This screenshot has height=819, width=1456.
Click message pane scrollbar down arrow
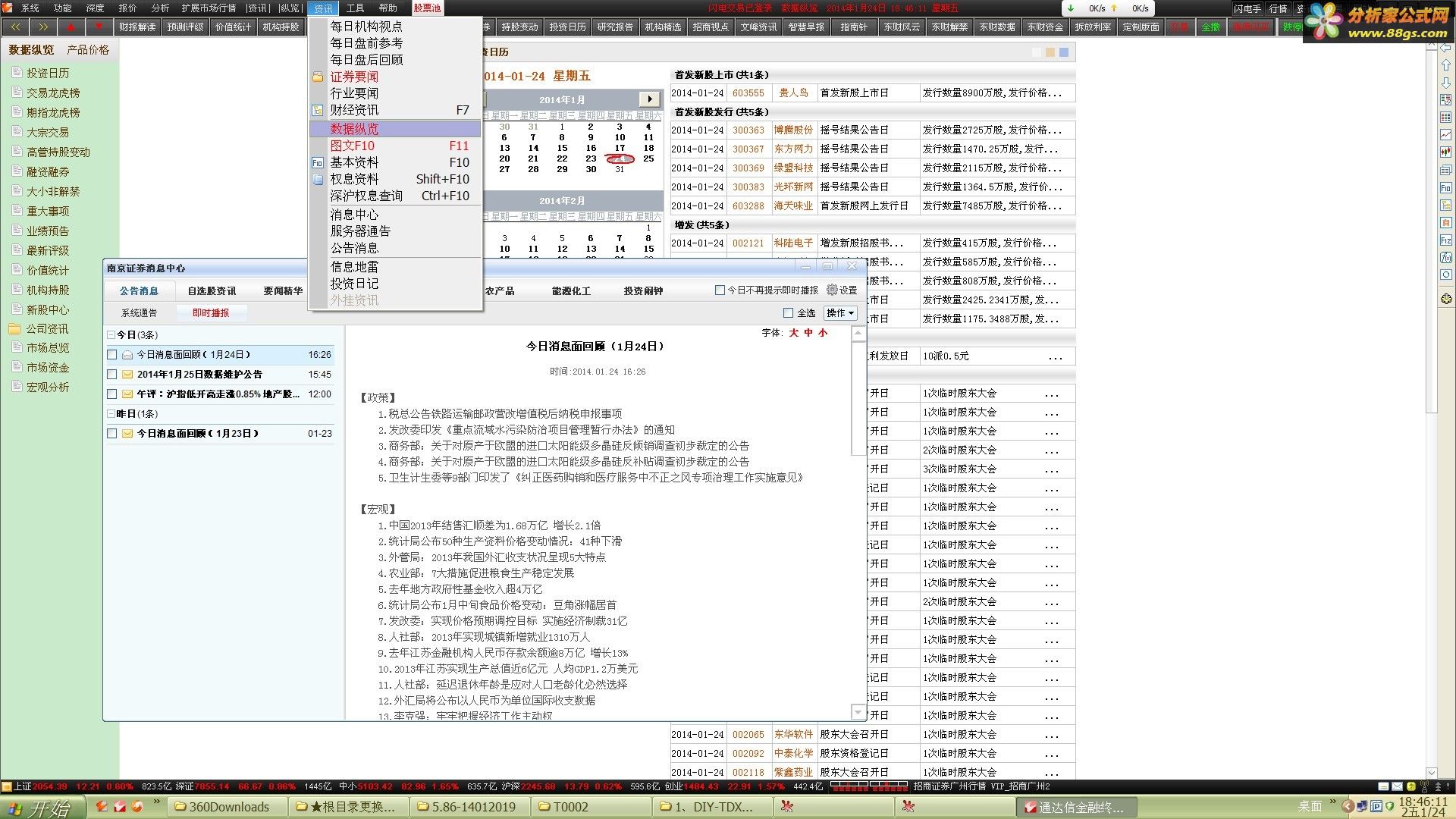click(x=858, y=712)
